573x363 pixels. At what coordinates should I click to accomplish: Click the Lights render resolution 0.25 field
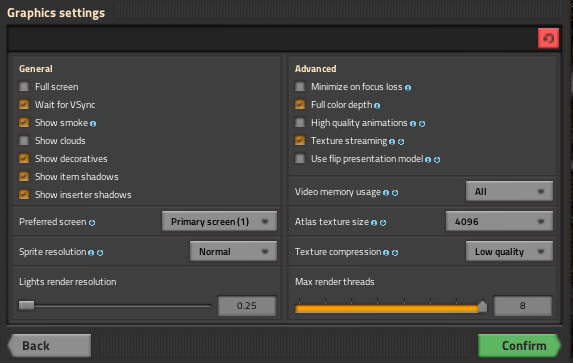click(247, 306)
